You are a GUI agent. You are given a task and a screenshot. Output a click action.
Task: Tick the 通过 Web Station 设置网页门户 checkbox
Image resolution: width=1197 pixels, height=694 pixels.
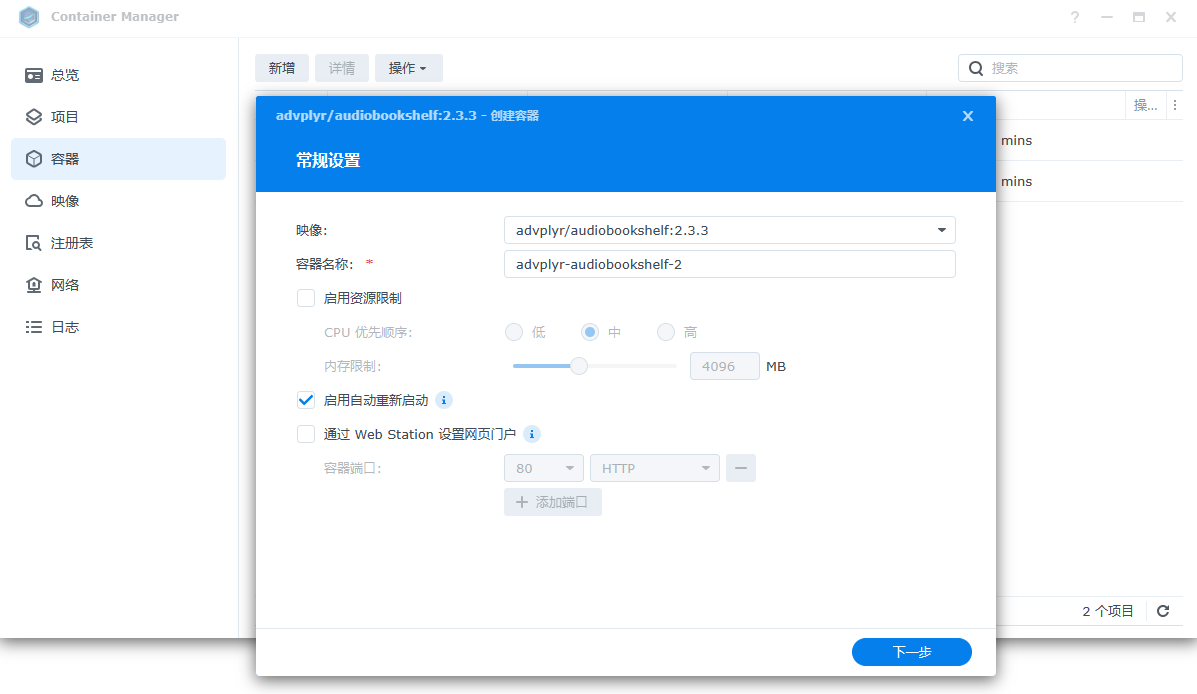point(306,434)
